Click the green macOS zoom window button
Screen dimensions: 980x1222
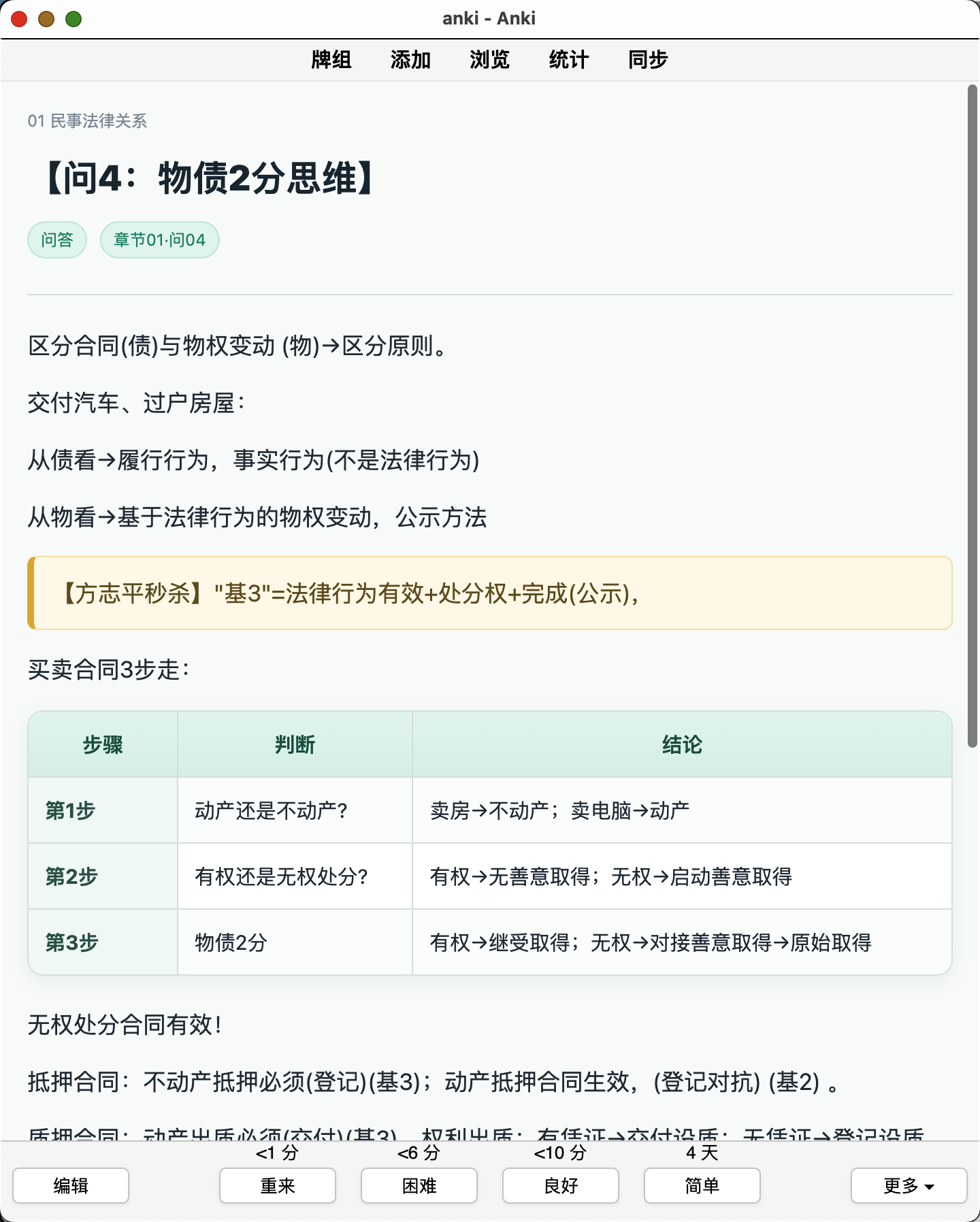[x=73, y=19]
